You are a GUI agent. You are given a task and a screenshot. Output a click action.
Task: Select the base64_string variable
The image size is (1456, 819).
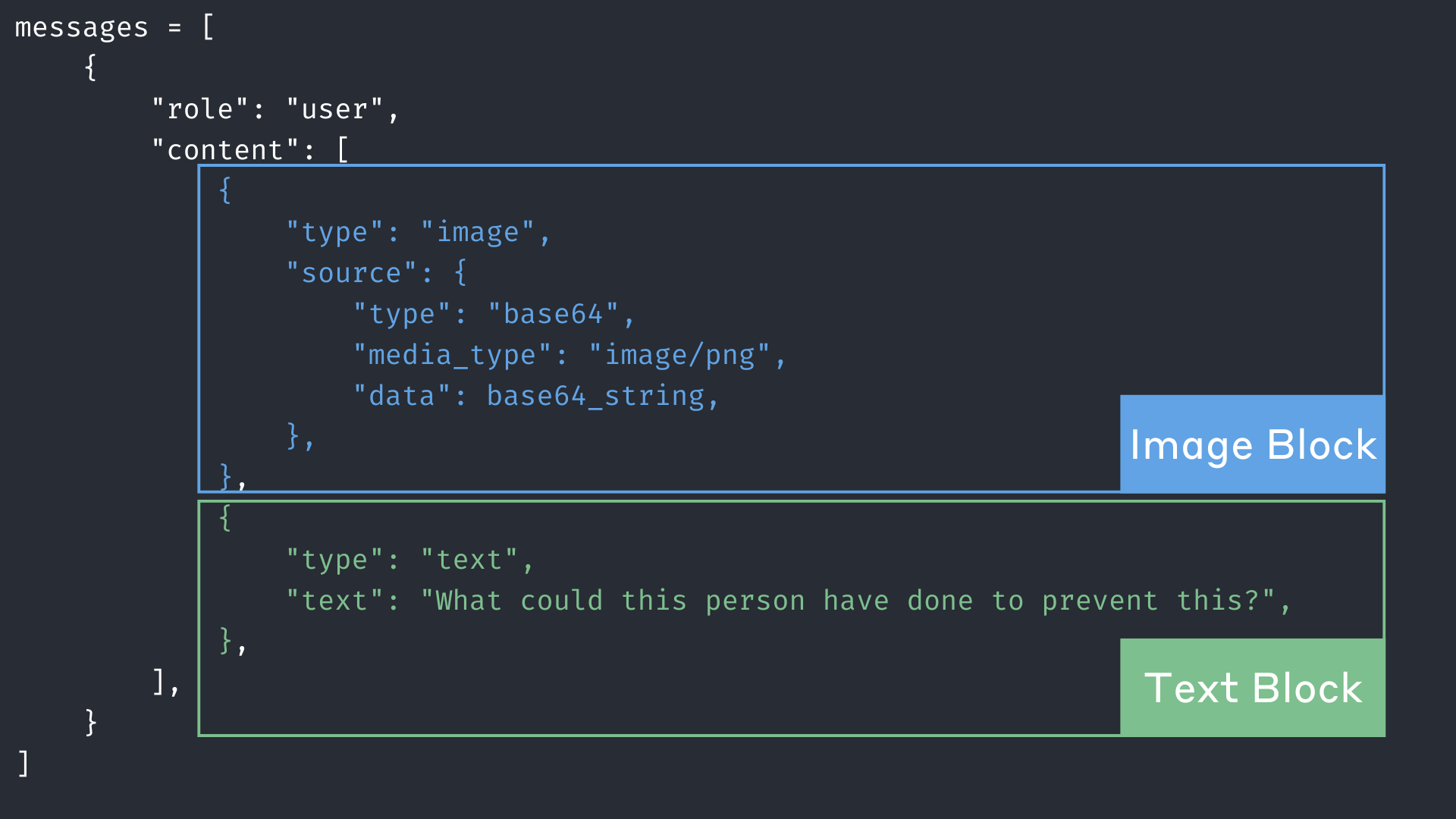[595, 397]
